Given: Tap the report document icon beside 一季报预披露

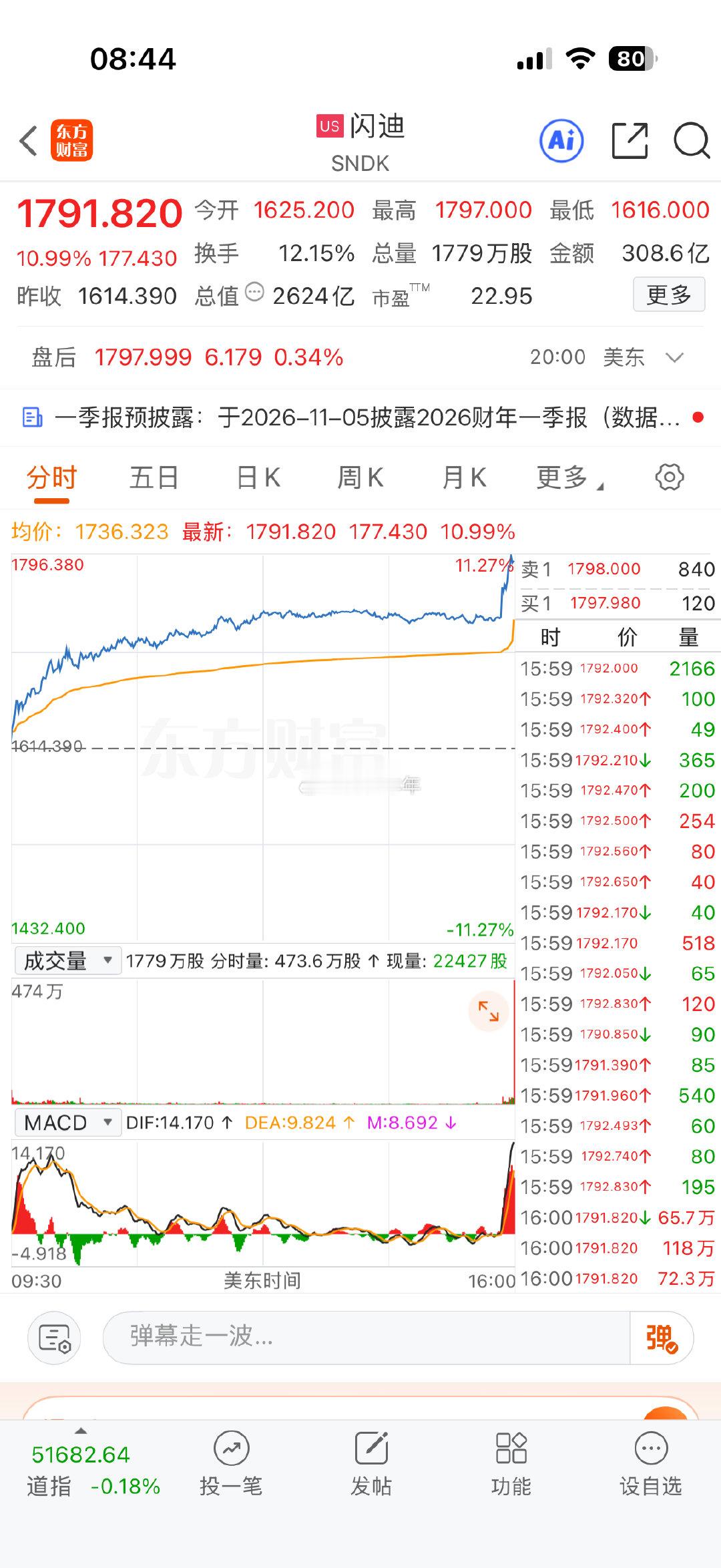Looking at the screenshot, I should pyautogui.click(x=33, y=418).
